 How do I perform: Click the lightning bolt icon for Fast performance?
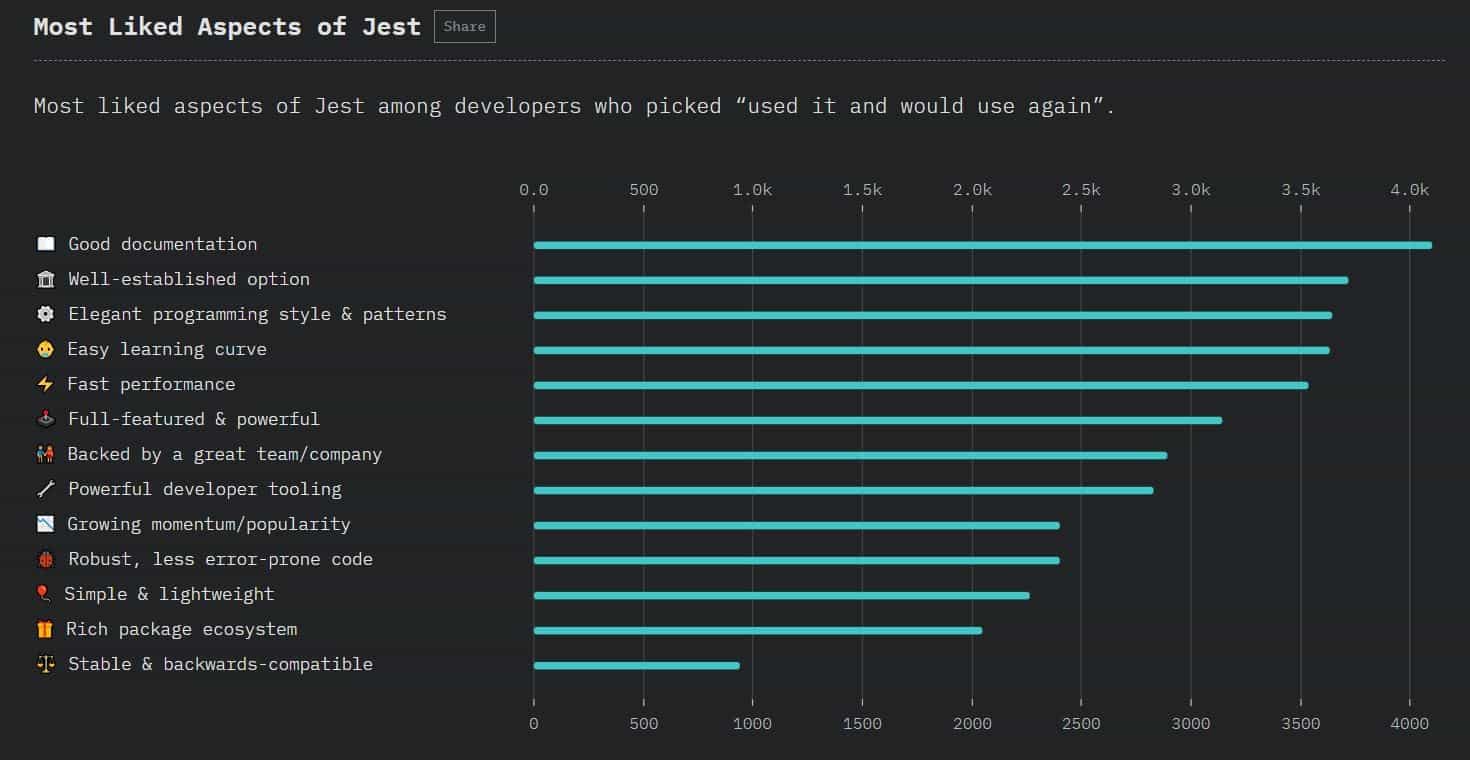pyautogui.click(x=45, y=384)
